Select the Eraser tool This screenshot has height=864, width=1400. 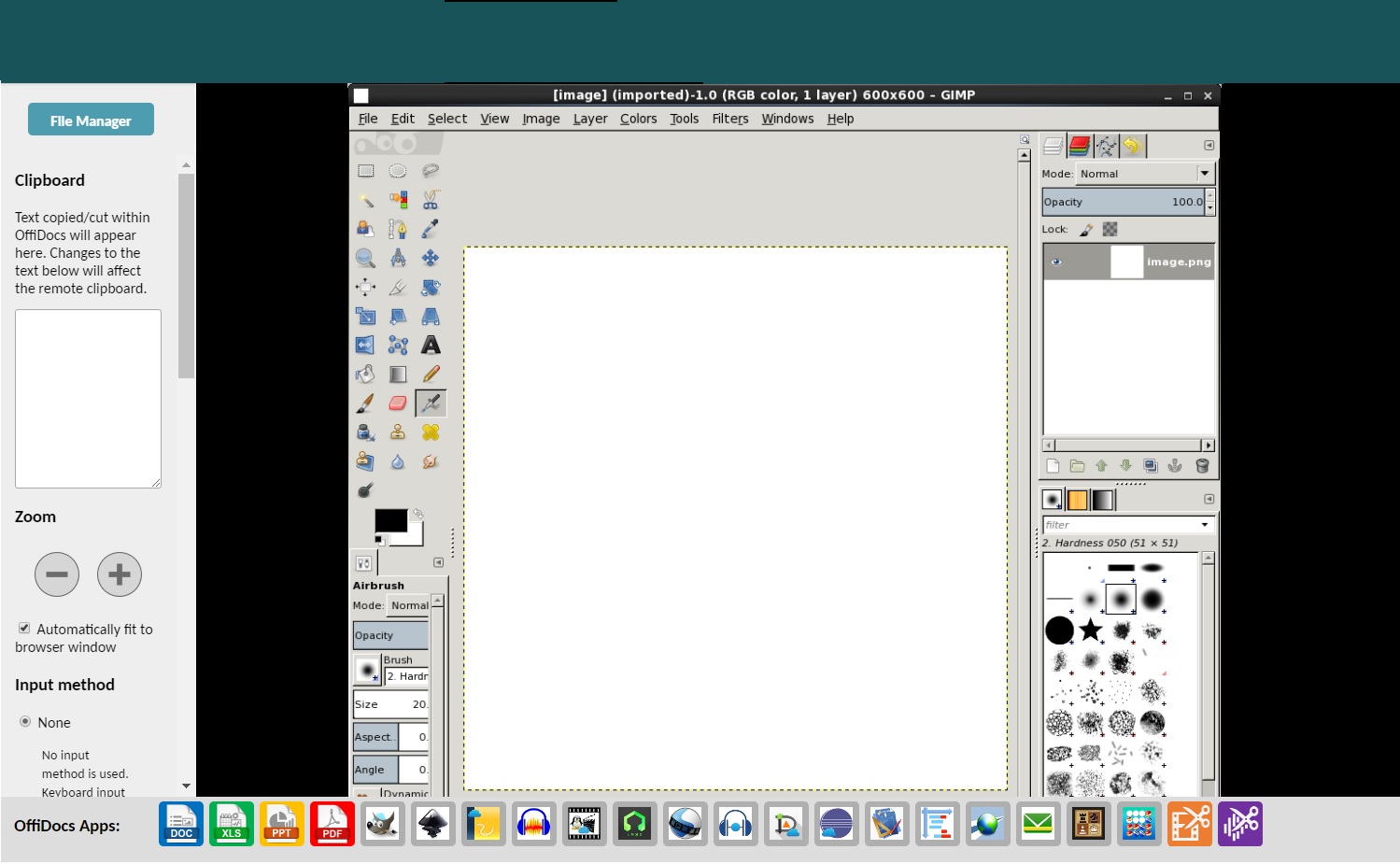click(x=398, y=403)
